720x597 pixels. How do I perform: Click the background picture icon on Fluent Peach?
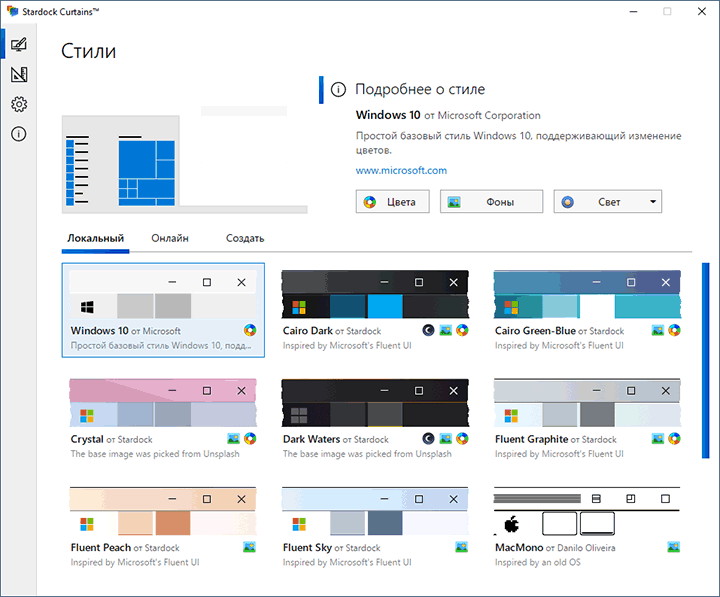pyautogui.click(x=249, y=547)
